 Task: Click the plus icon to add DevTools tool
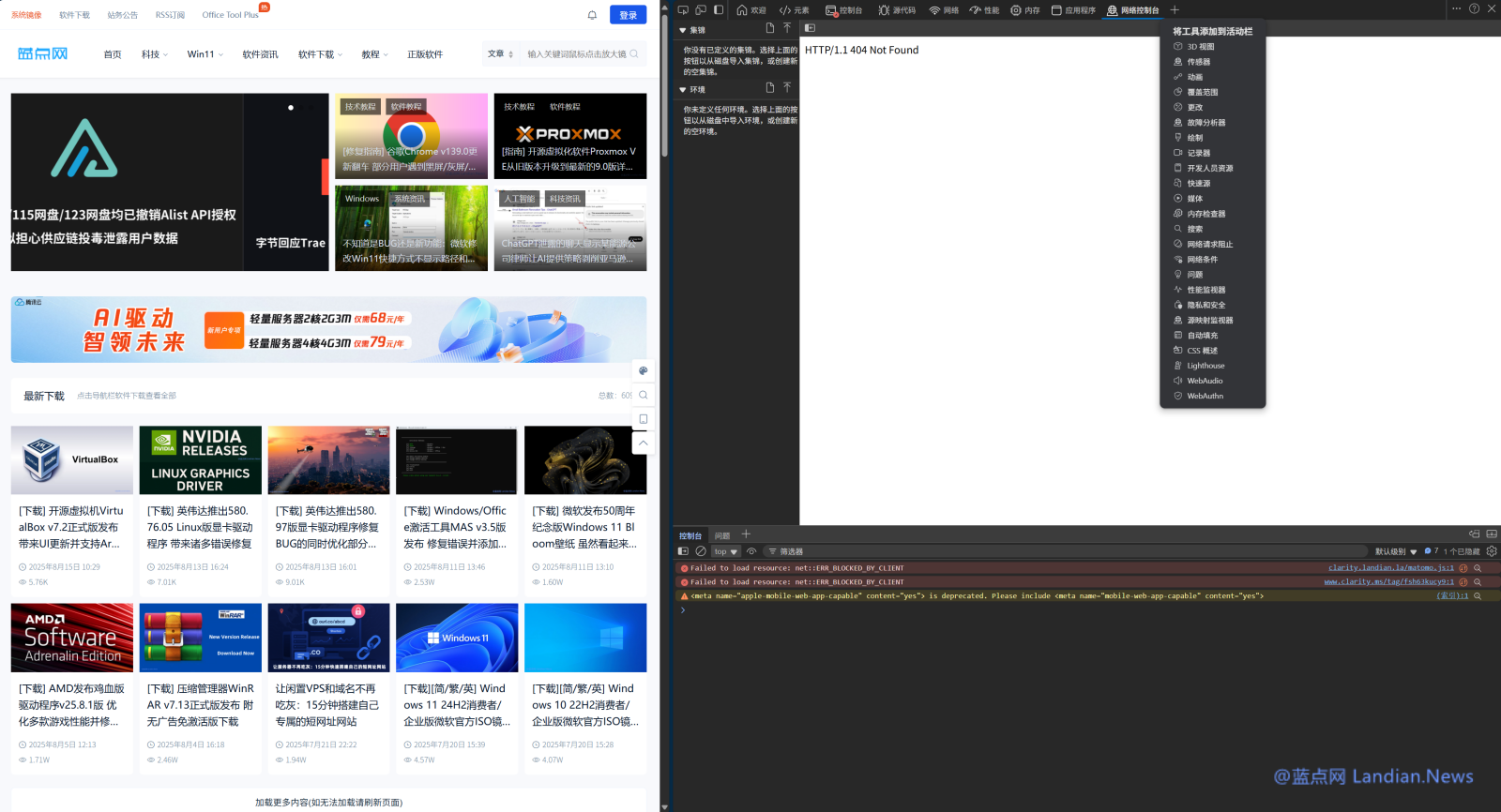(x=1175, y=10)
